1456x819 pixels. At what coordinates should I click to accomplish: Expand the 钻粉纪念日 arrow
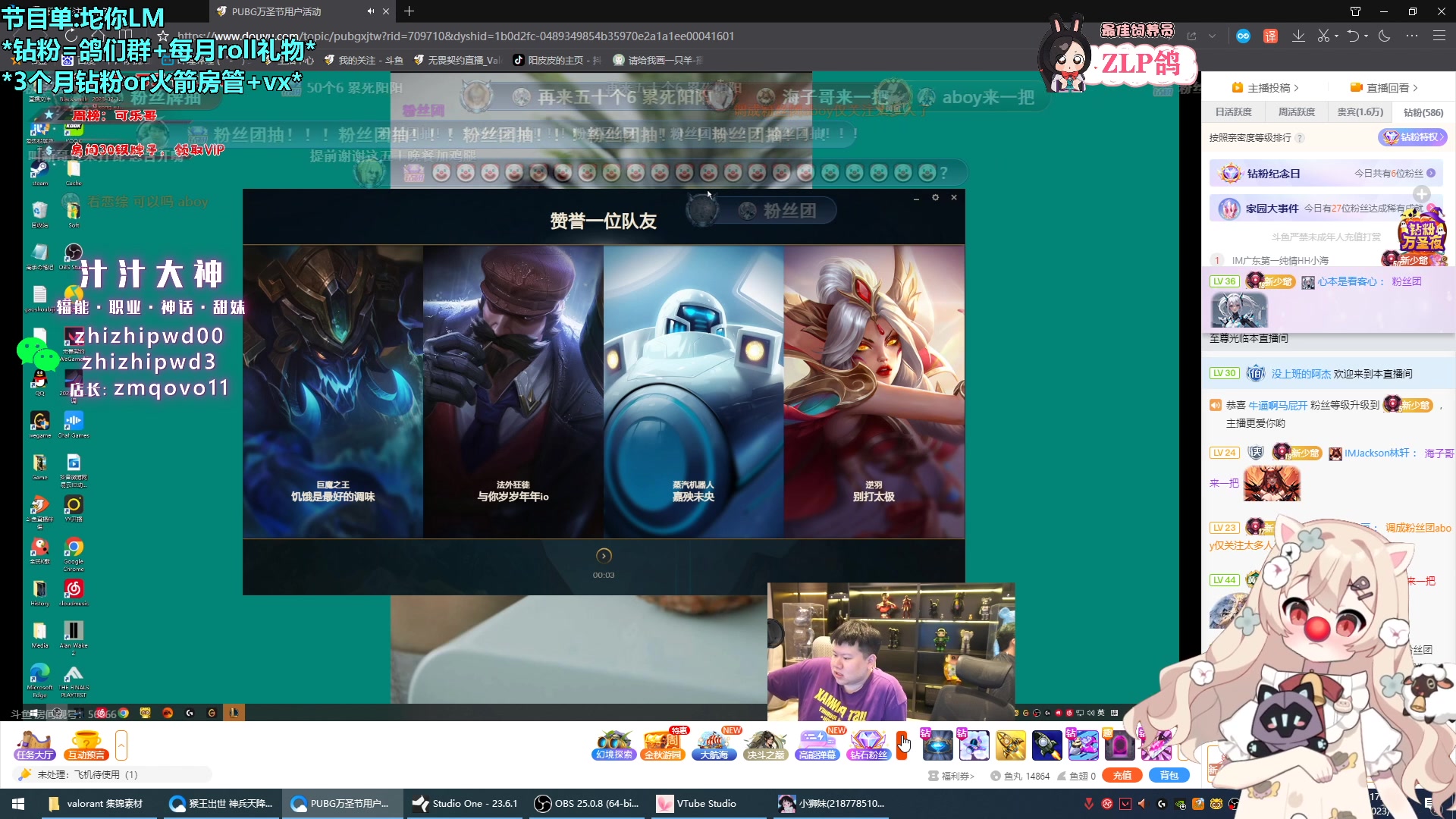pos(1431,173)
